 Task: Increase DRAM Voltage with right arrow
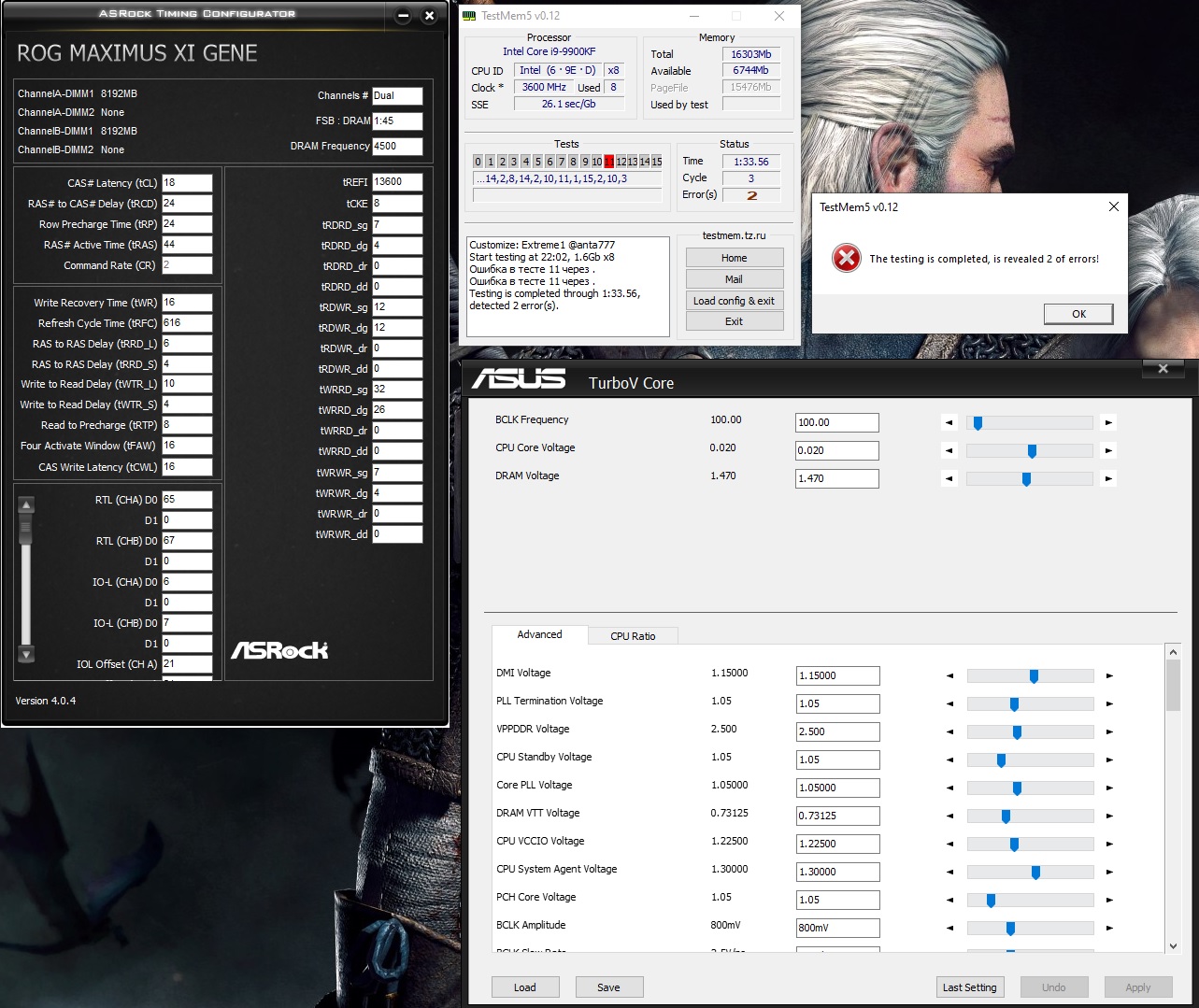[x=1108, y=478]
